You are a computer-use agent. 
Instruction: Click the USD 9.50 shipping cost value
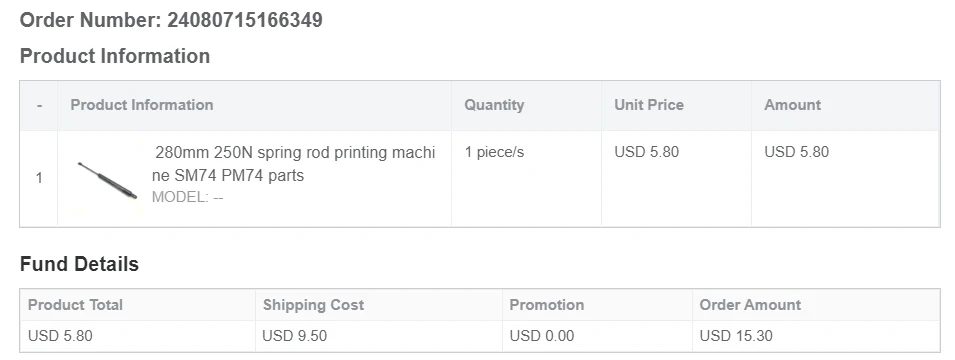coord(294,336)
